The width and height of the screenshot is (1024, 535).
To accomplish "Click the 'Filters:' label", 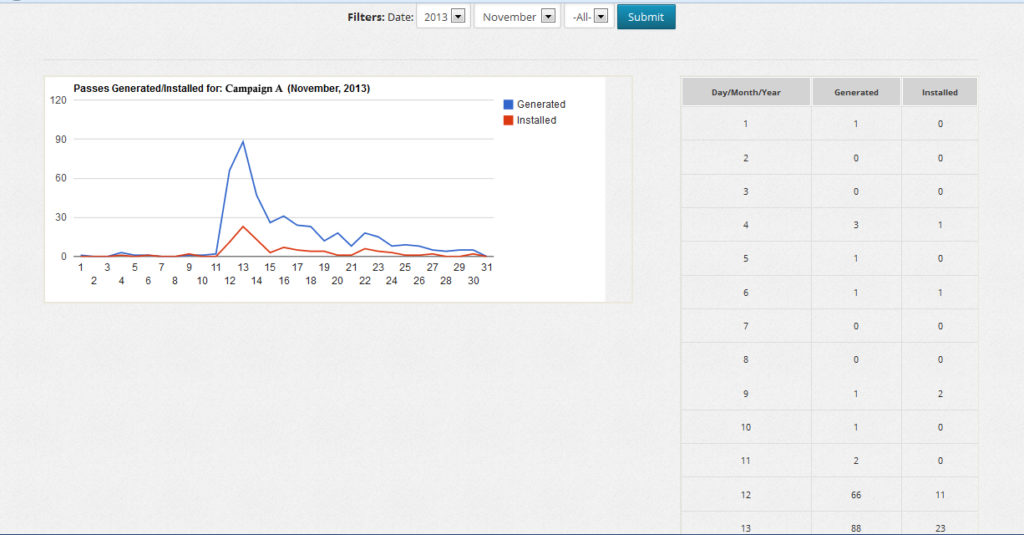I will coord(366,17).
